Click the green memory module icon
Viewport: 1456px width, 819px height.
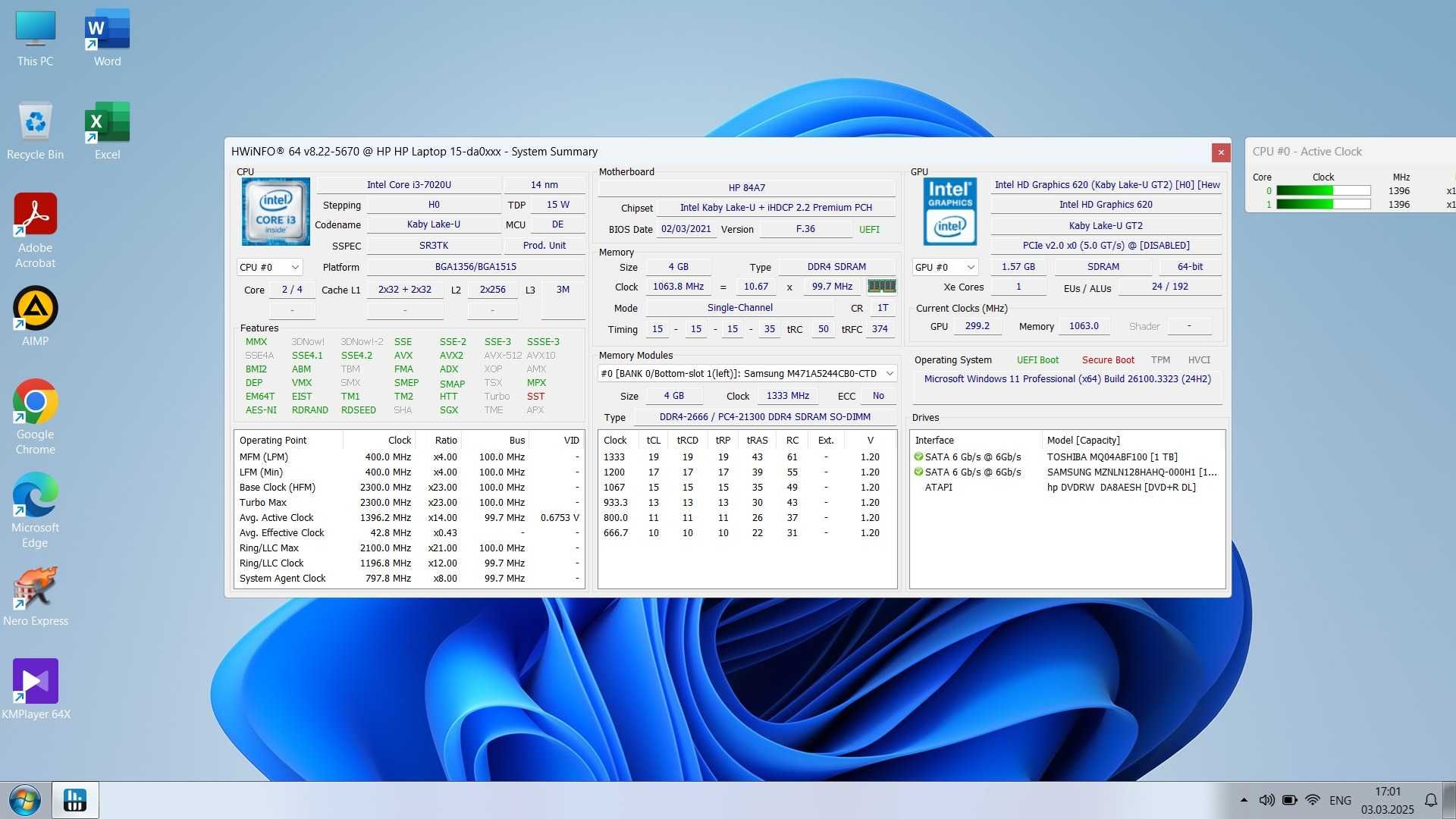881,286
